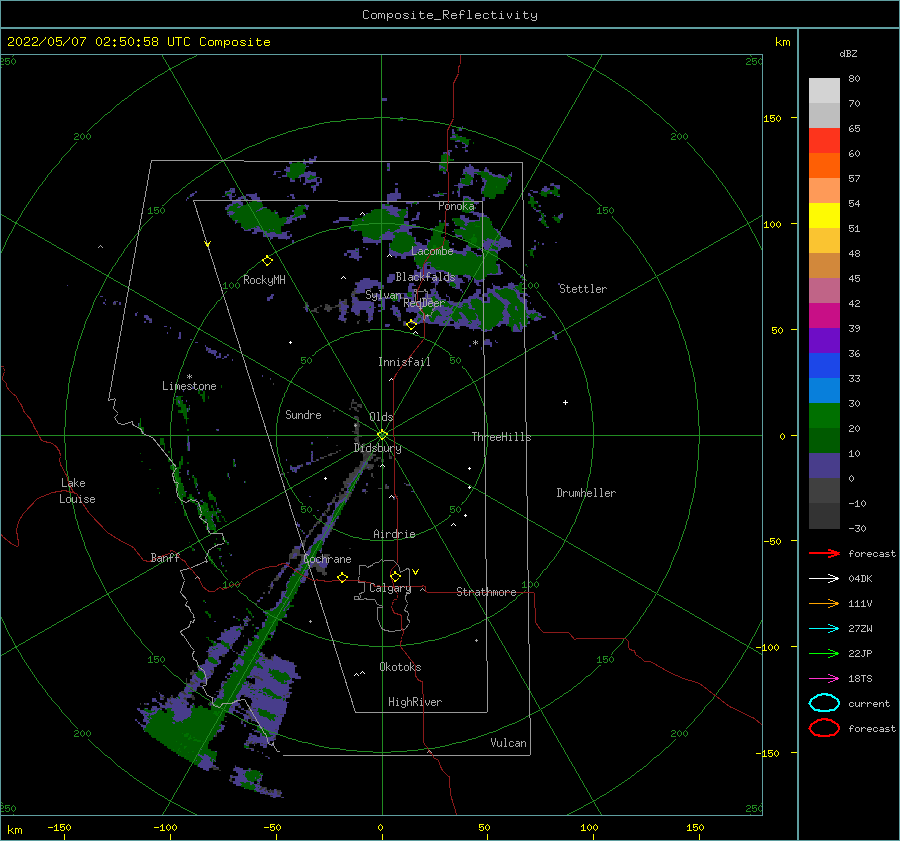This screenshot has width=900, height=841.
Task: Click the yellow V marker northeast of Calgary
Action: pyautogui.click(x=416, y=572)
